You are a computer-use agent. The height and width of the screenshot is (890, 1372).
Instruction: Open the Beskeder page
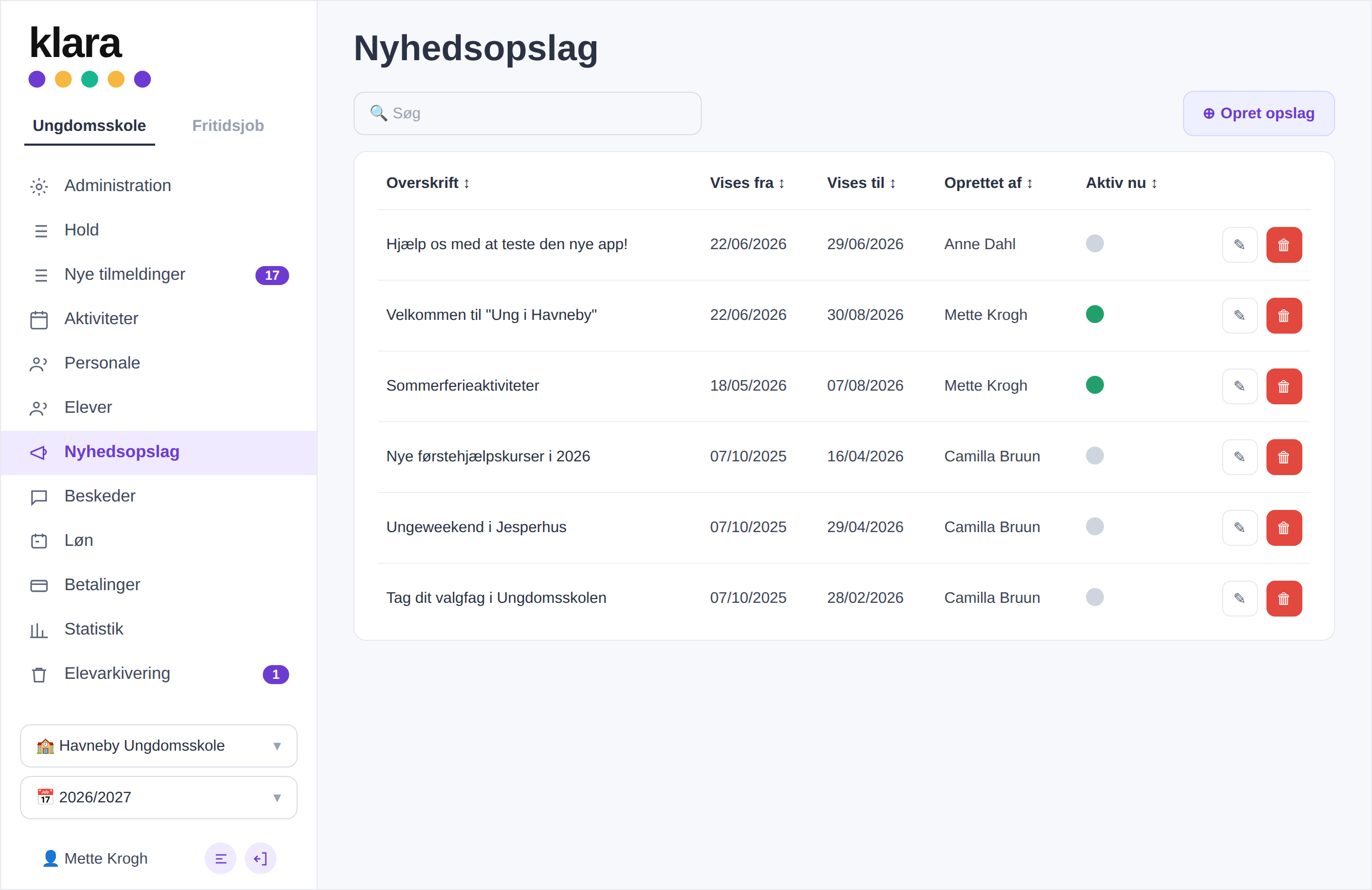(158, 496)
